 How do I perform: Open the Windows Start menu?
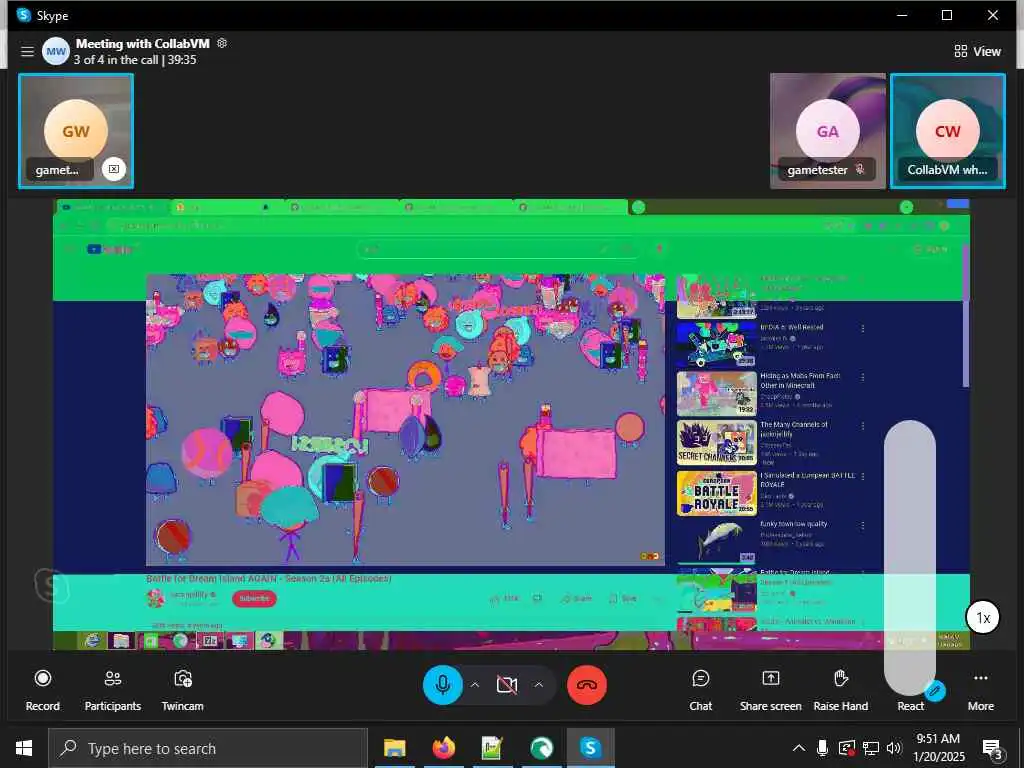(24, 748)
